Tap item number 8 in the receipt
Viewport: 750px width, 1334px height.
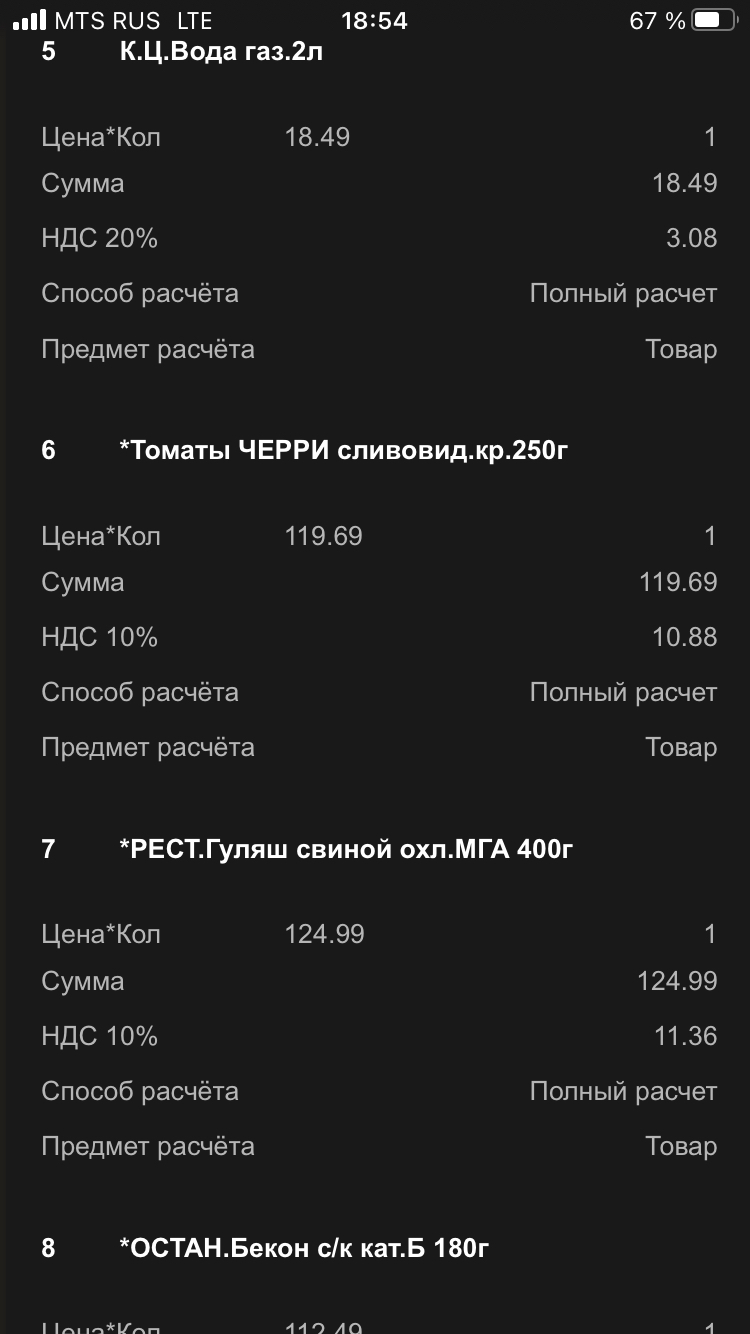click(49, 1247)
